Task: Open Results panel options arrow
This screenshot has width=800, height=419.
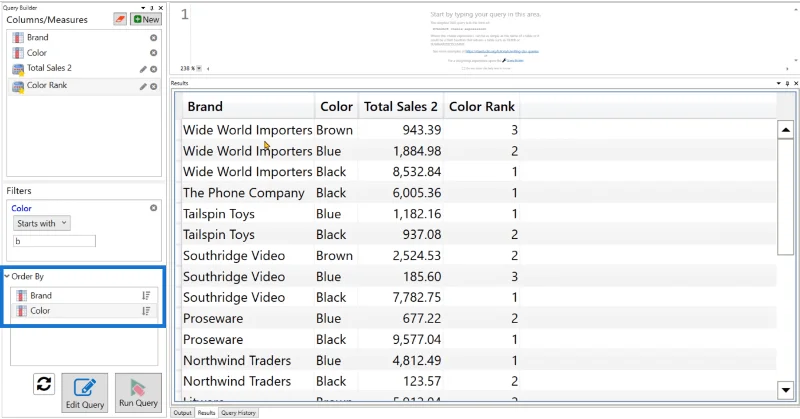Action: coord(779,83)
